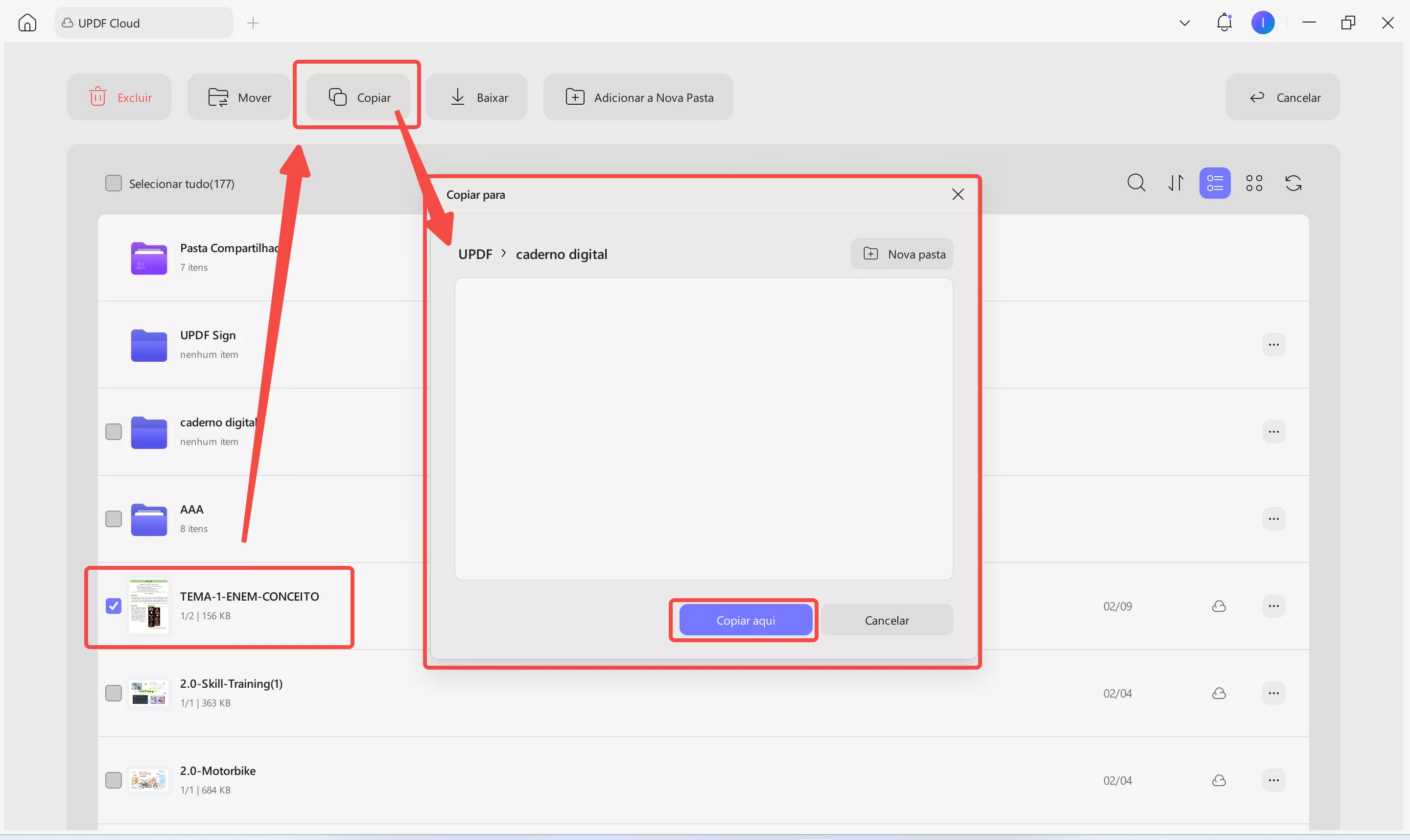Go to UPDF root in breadcrumb
Image resolution: width=1410 pixels, height=840 pixels.
click(x=475, y=254)
